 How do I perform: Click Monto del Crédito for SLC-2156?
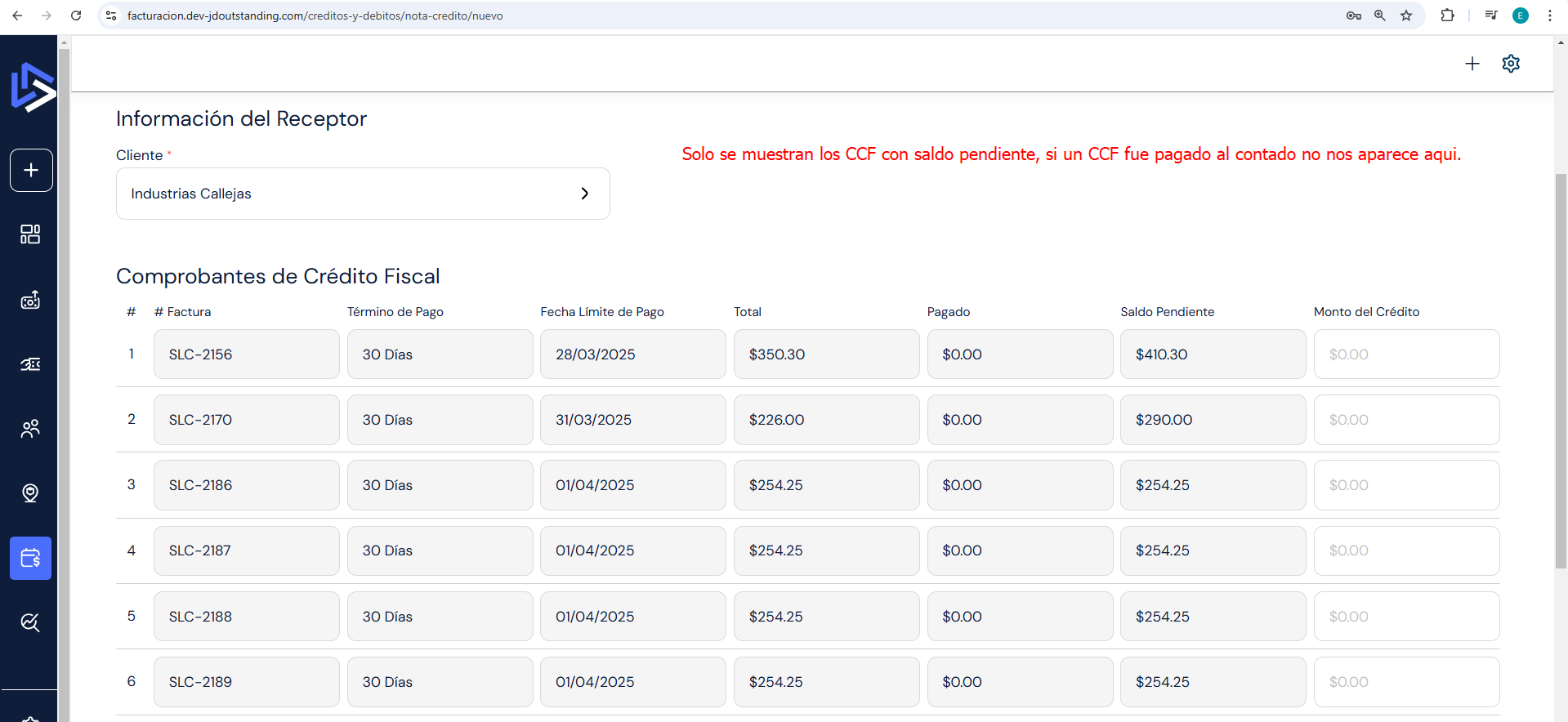1406,354
